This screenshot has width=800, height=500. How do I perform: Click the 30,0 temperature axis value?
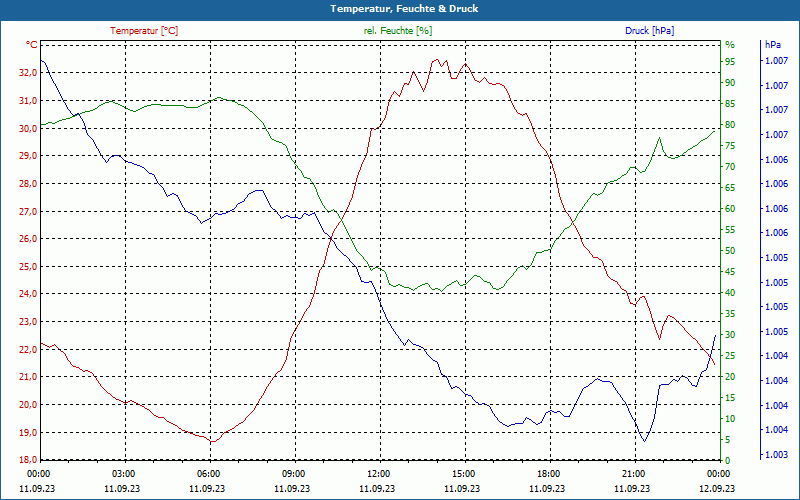(x=28, y=128)
